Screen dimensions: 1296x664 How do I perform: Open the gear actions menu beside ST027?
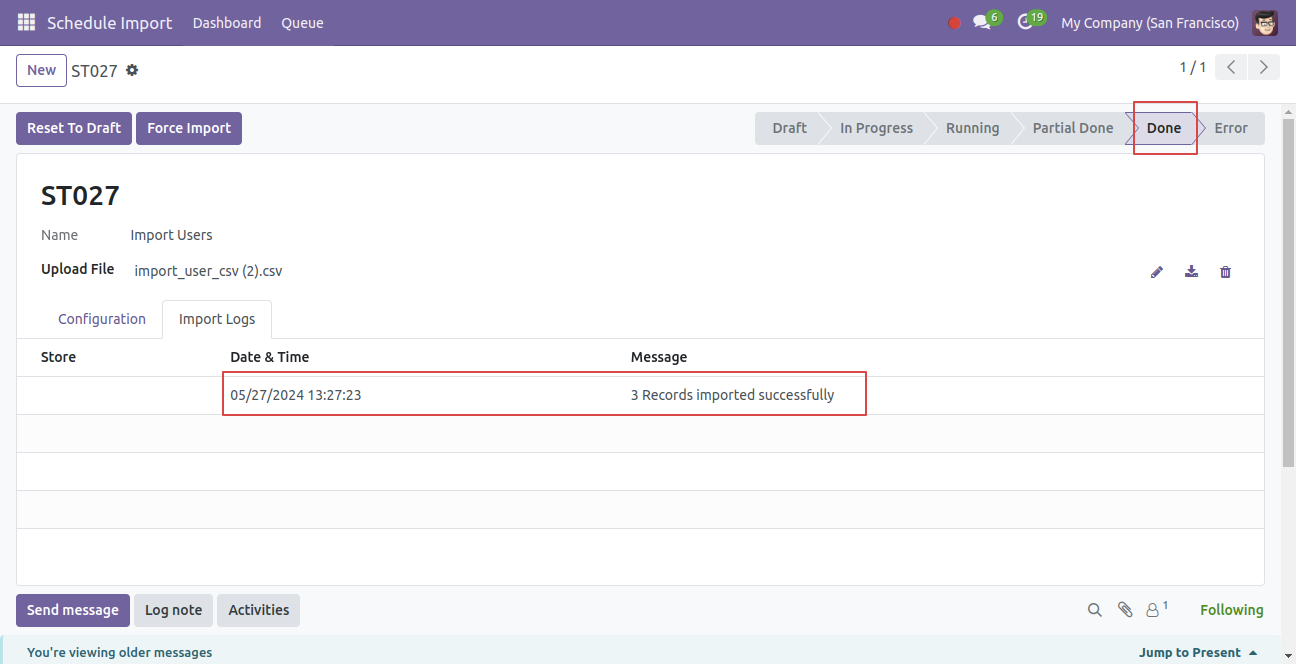(x=132, y=70)
